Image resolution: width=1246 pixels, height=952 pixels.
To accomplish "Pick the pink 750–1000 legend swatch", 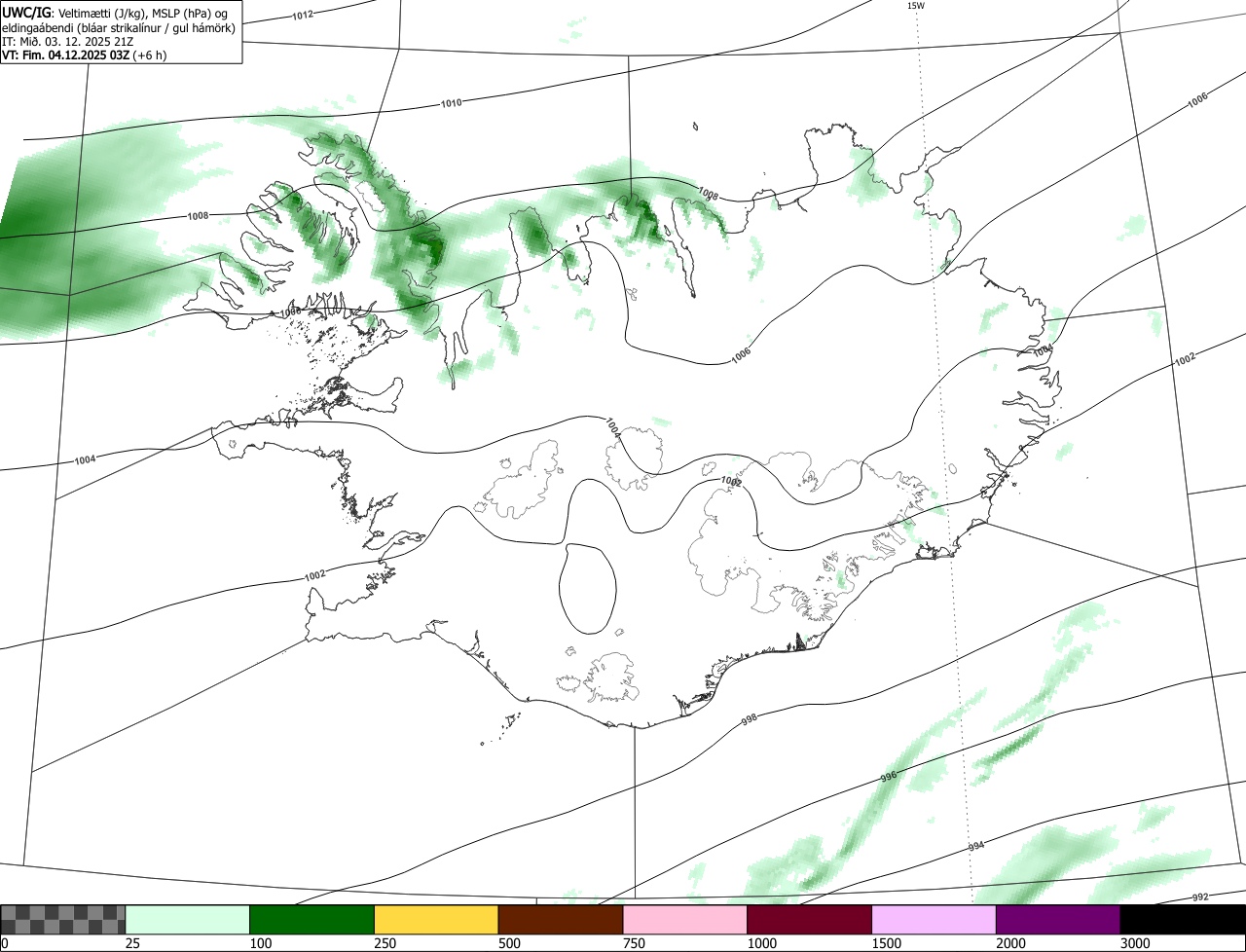I will pos(685,920).
